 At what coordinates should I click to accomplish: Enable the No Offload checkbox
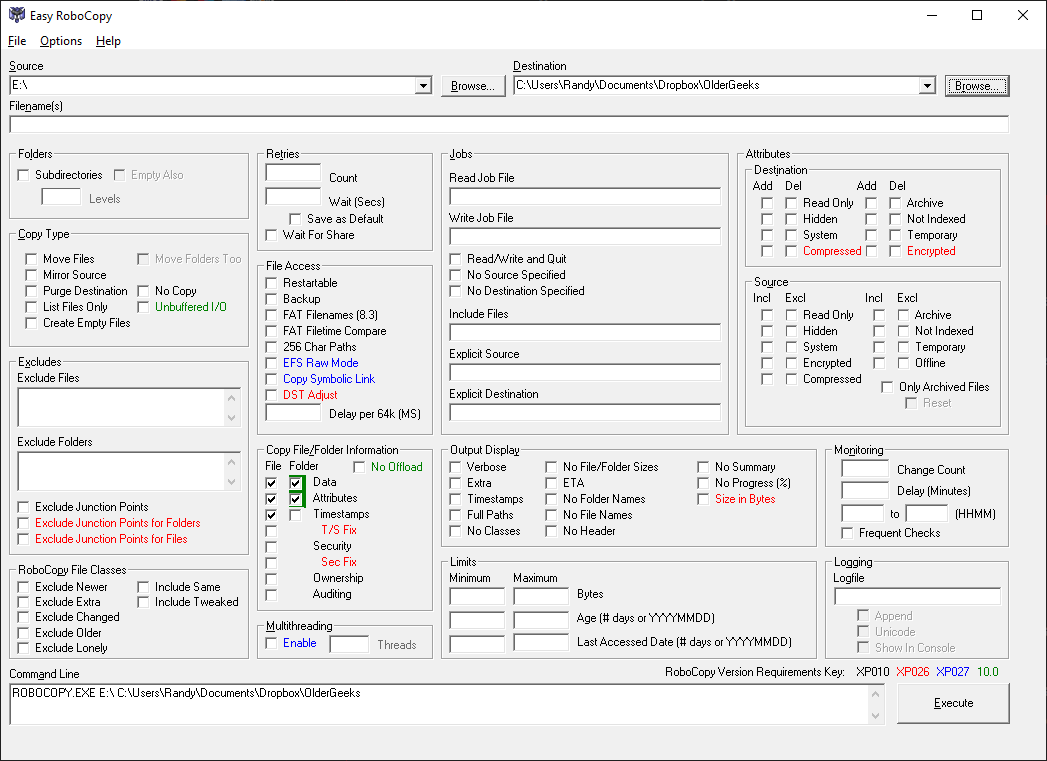click(359, 467)
